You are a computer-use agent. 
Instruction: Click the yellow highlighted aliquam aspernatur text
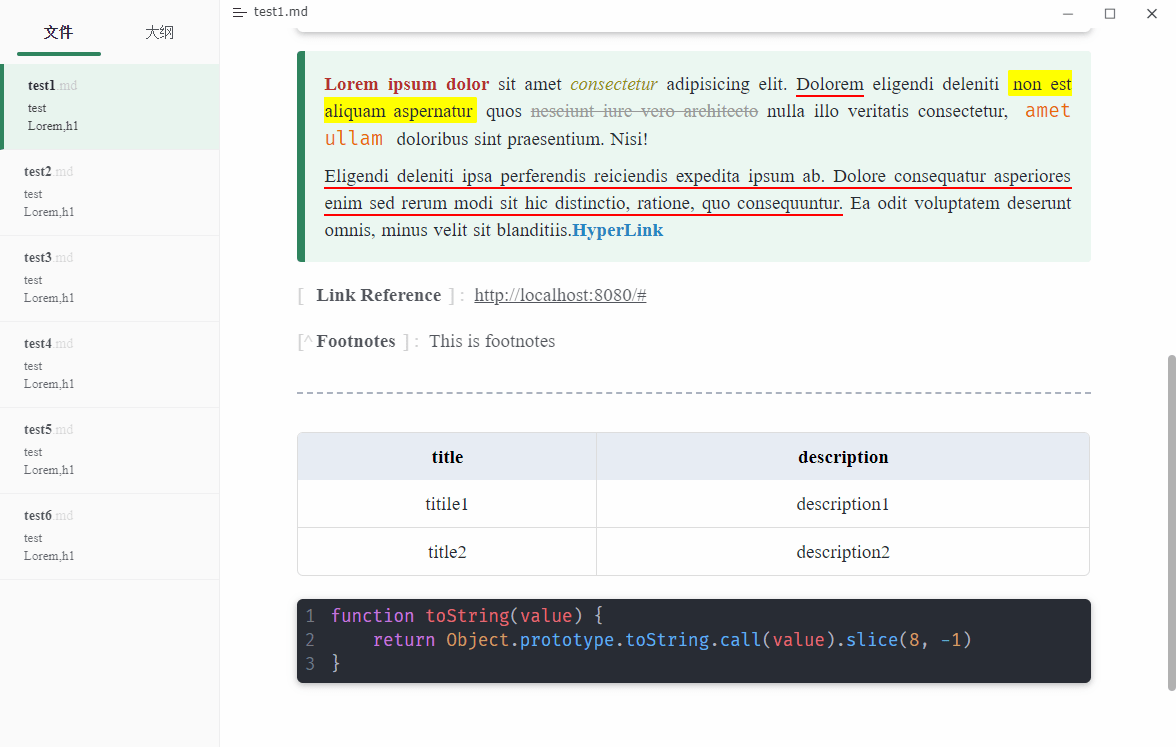[x=400, y=112]
